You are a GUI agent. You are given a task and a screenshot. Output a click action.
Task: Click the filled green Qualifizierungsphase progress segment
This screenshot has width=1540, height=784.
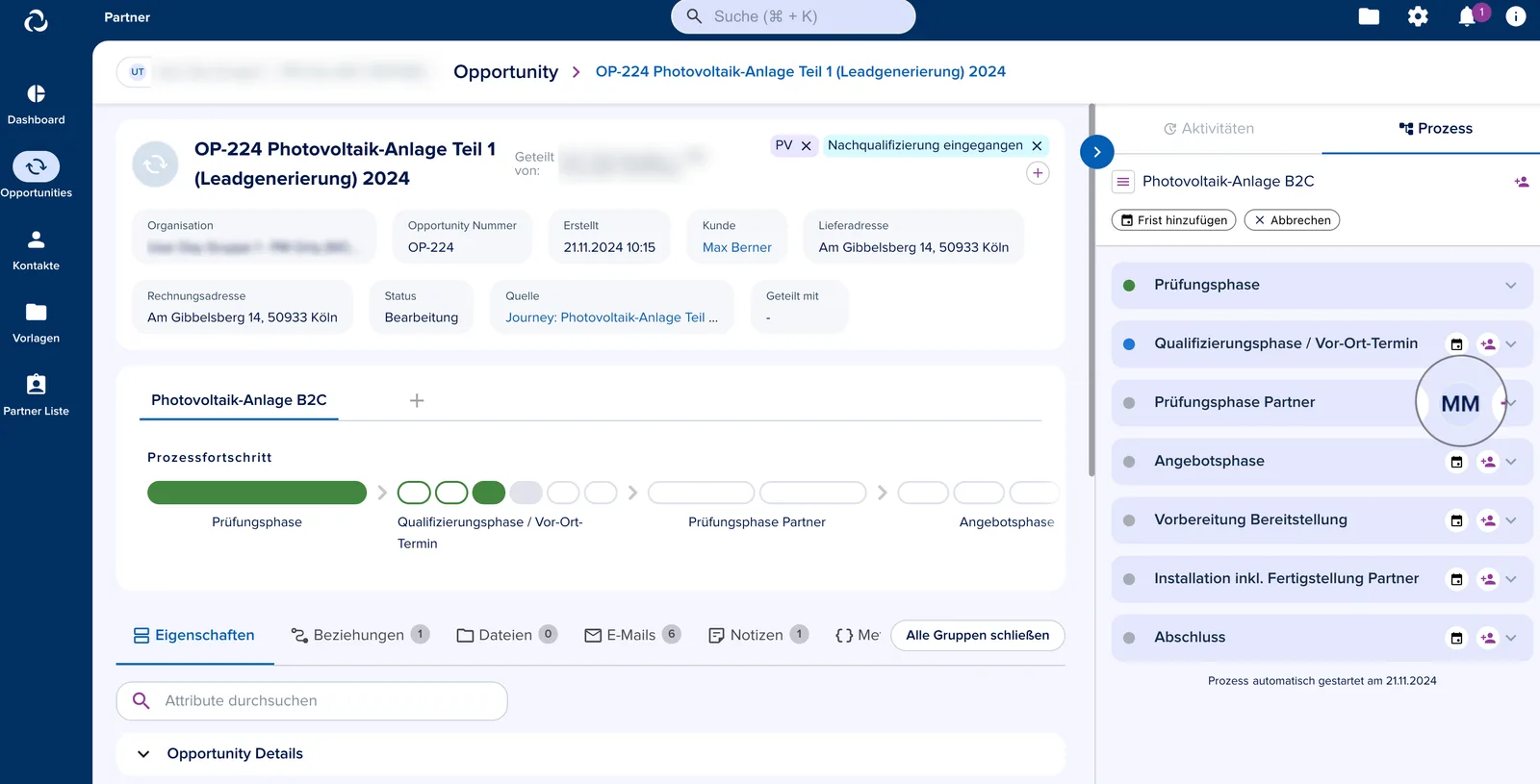[489, 493]
